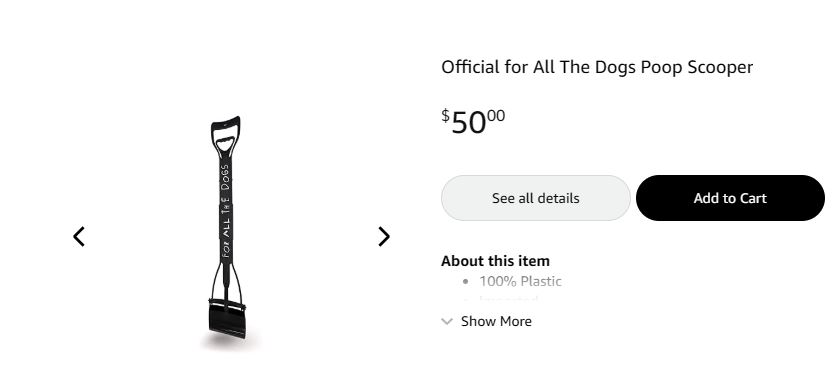Select the Official for All The Dogs title
Viewport: 839px width, 377px height.
(x=597, y=67)
